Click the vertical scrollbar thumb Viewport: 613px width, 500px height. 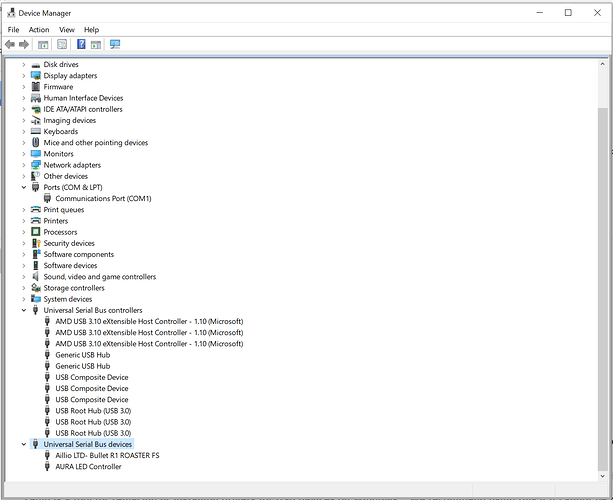coord(602,289)
